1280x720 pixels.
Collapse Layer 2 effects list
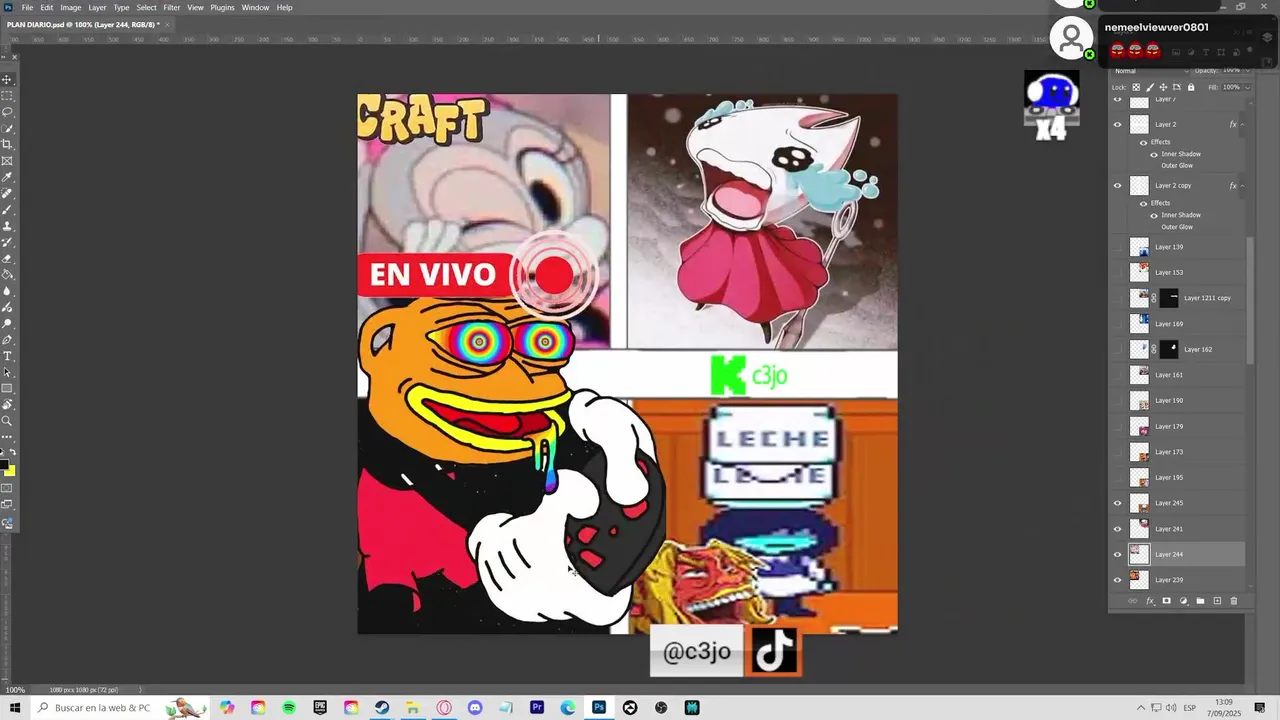click(1243, 125)
